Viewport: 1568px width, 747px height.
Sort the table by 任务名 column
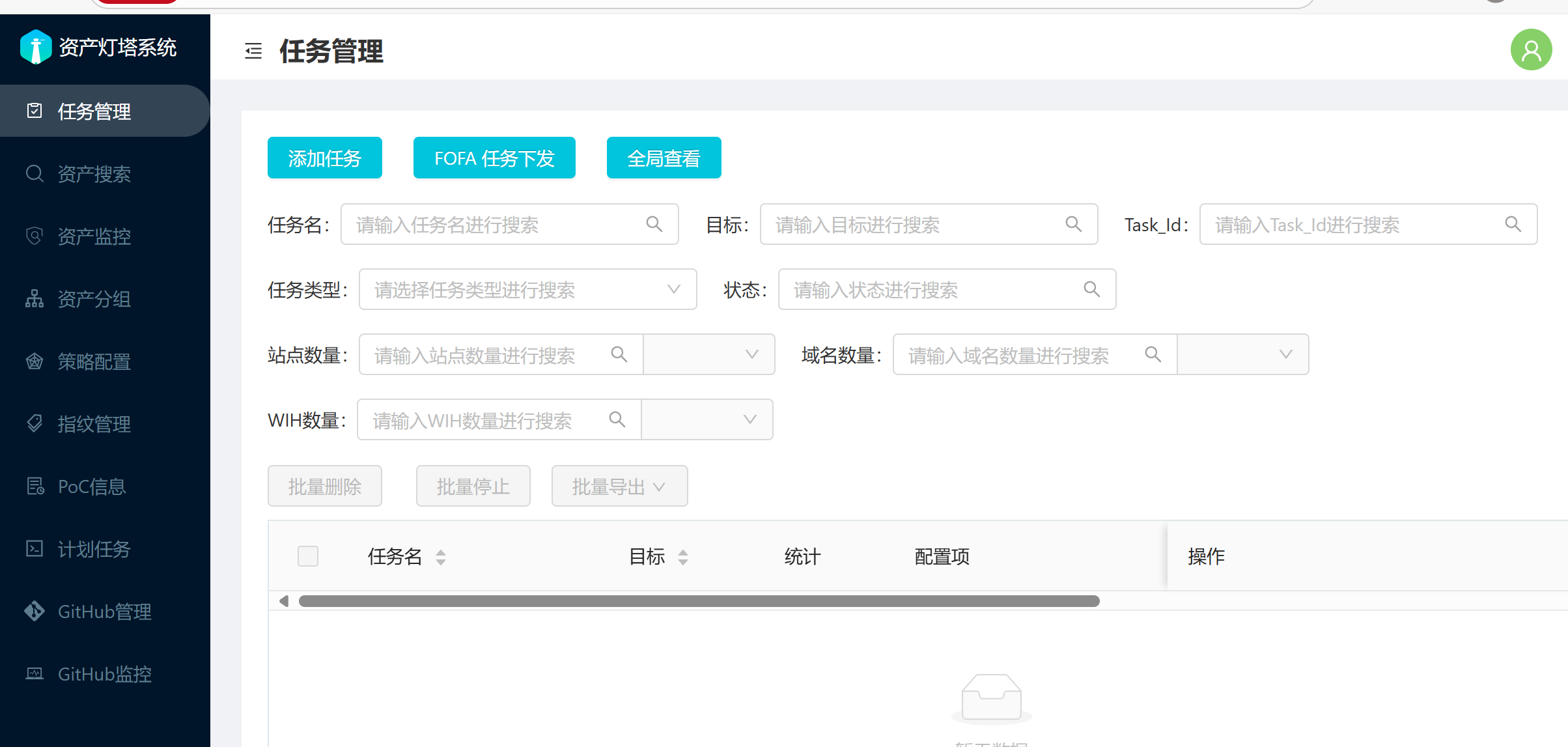pyautogui.click(x=441, y=557)
